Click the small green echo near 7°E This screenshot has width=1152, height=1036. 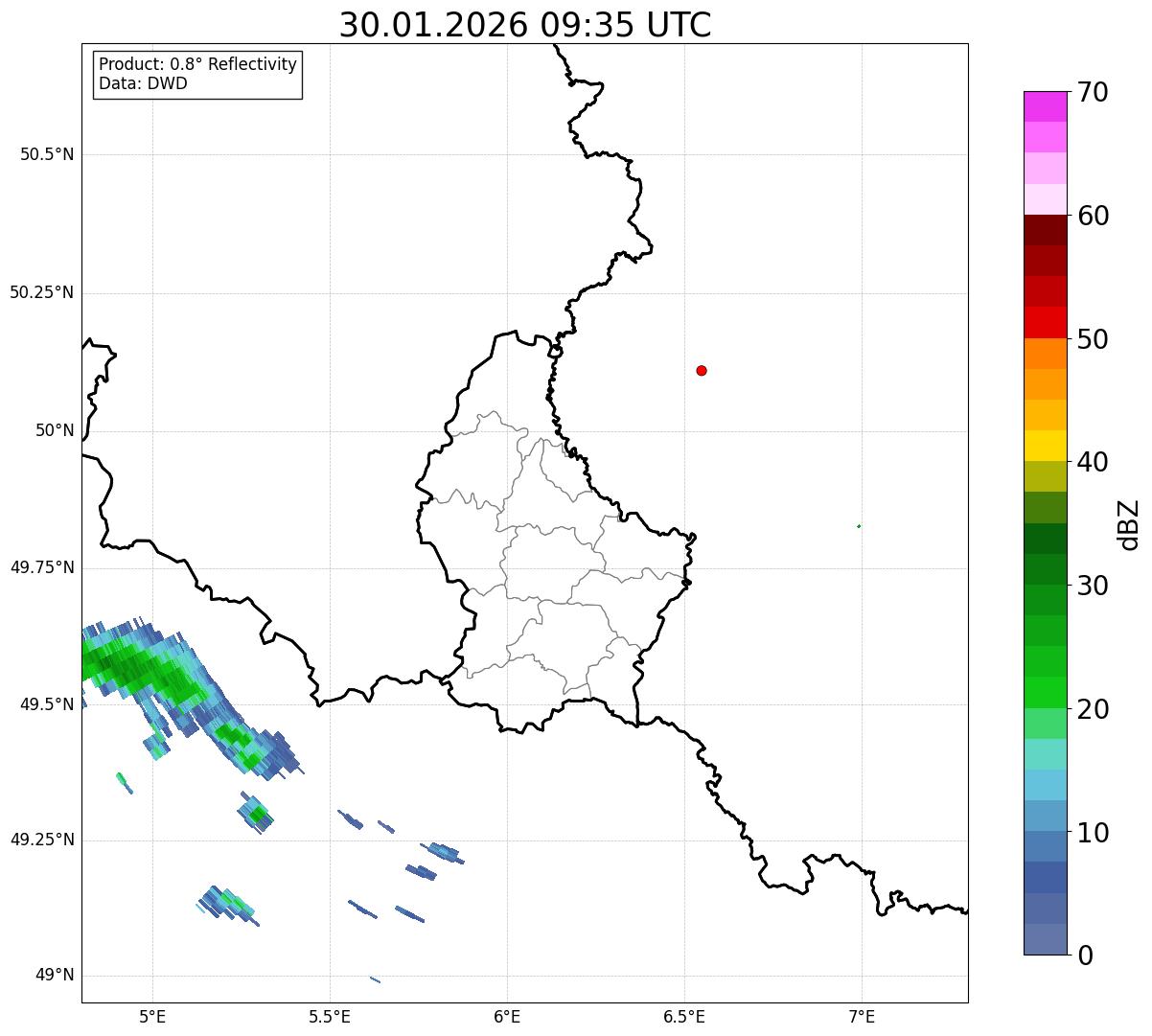point(859,526)
